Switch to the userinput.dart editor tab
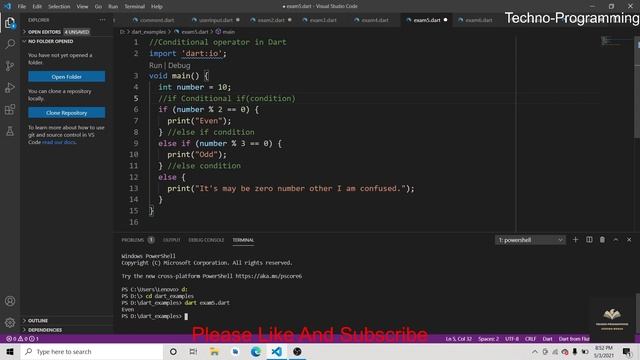This screenshot has height=360, width=640. pyautogui.click(x=216, y=20)
